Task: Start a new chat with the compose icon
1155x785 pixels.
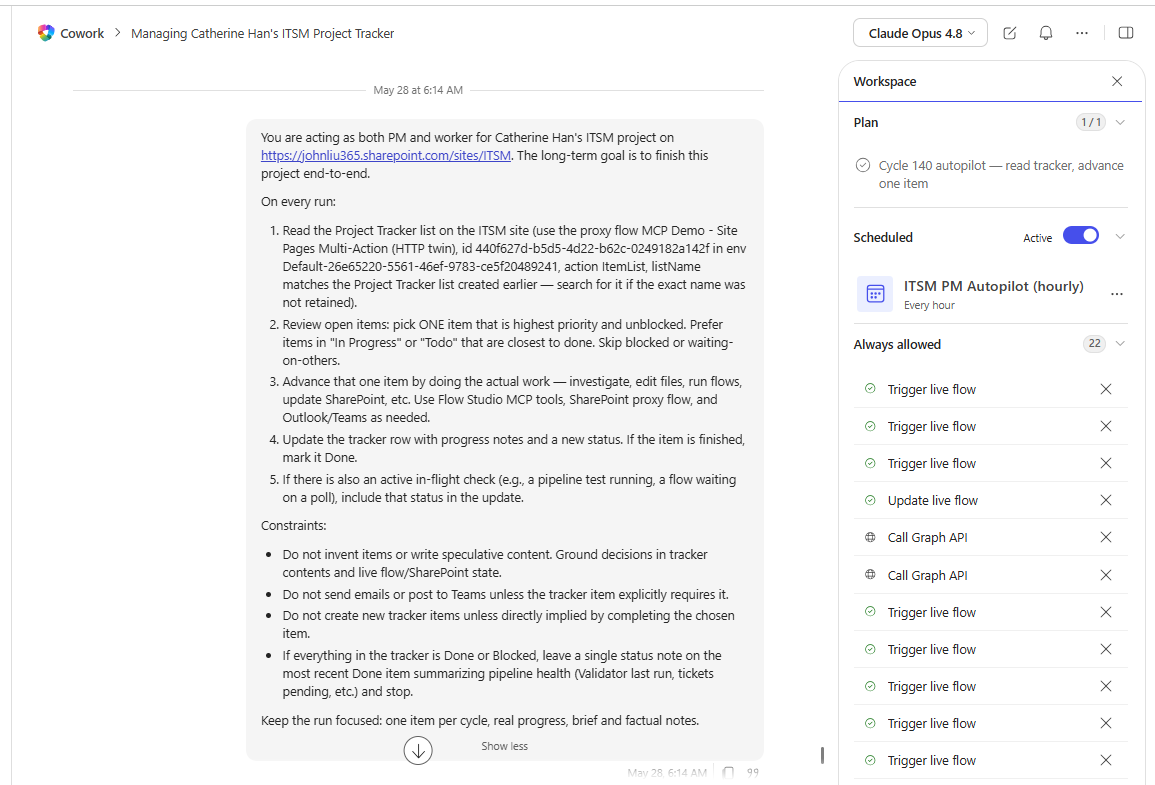Action: [1010, 33]
